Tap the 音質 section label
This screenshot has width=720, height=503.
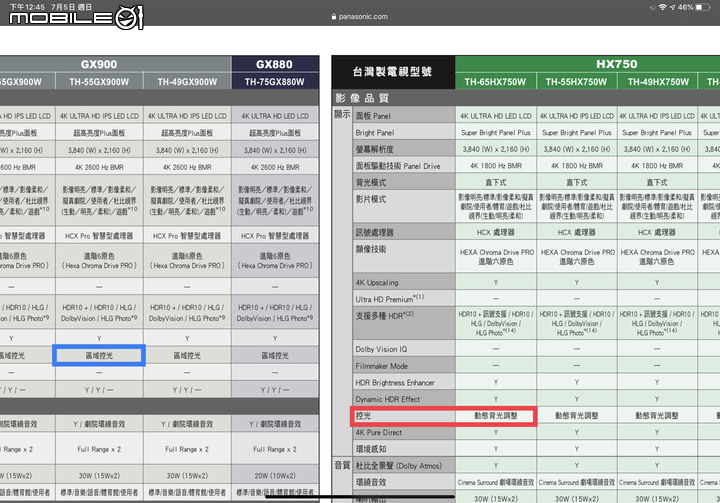[342, 465]
